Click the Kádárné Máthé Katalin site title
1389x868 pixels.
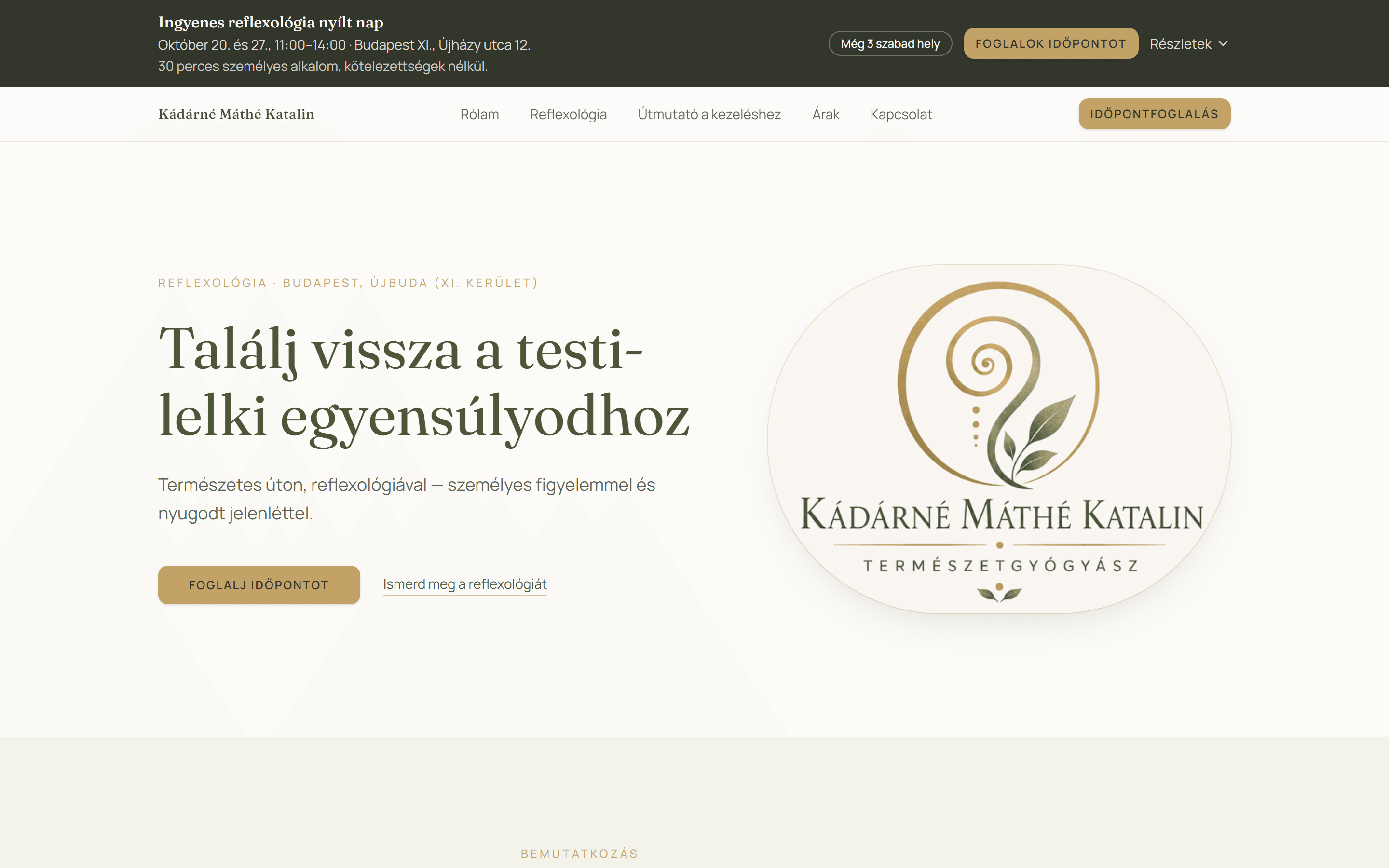[236, 114]
